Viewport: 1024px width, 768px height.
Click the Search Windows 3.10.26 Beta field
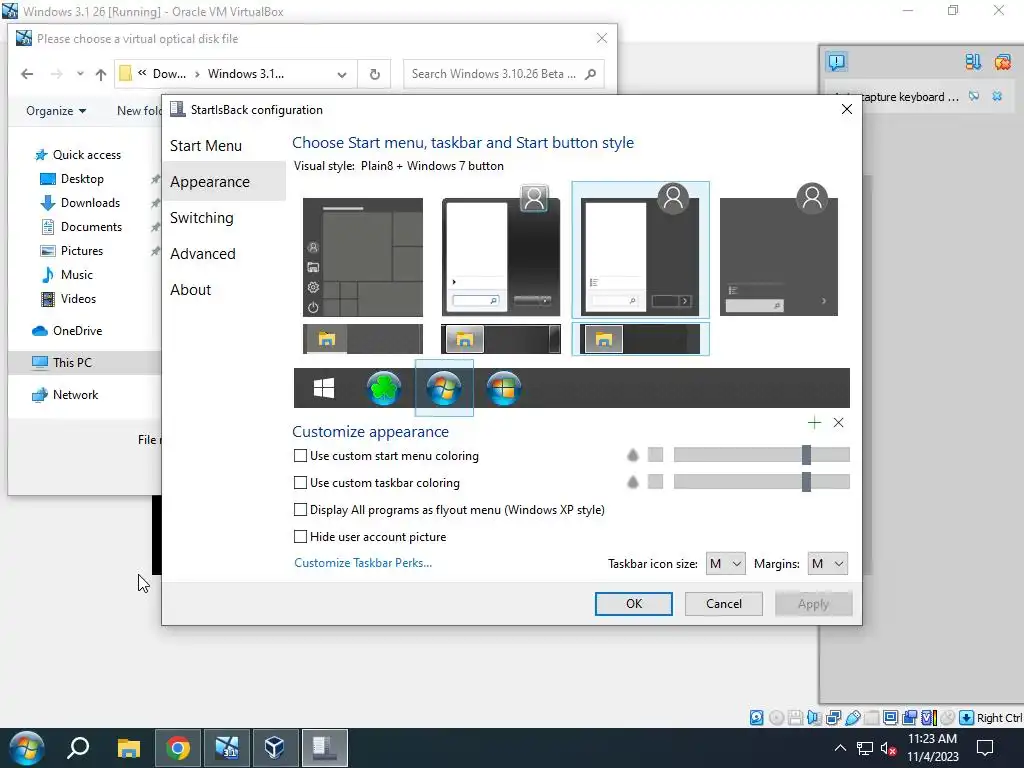504,74
